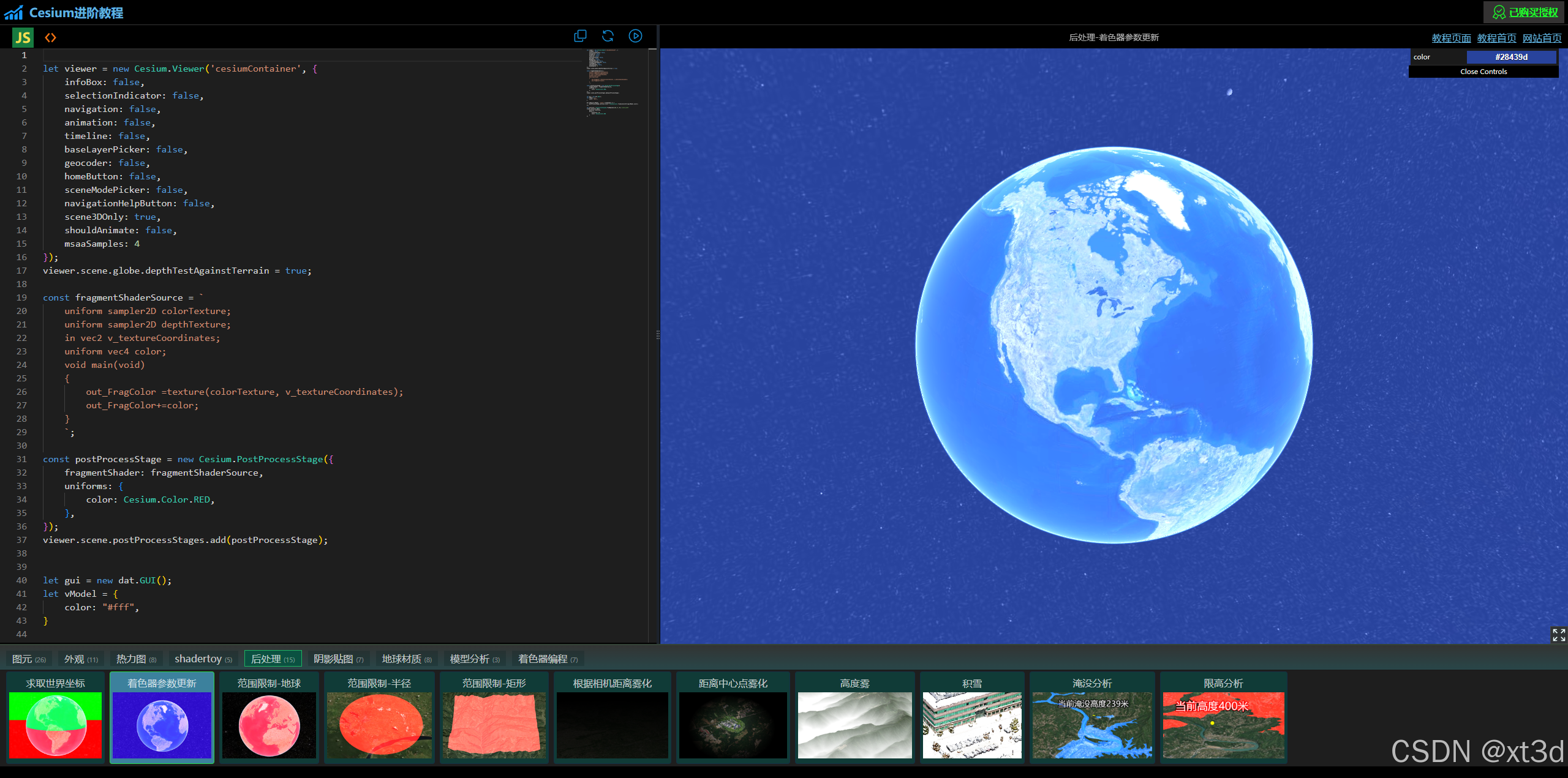Open the 范围限制-地球 example thumbnail

[269, 725]
